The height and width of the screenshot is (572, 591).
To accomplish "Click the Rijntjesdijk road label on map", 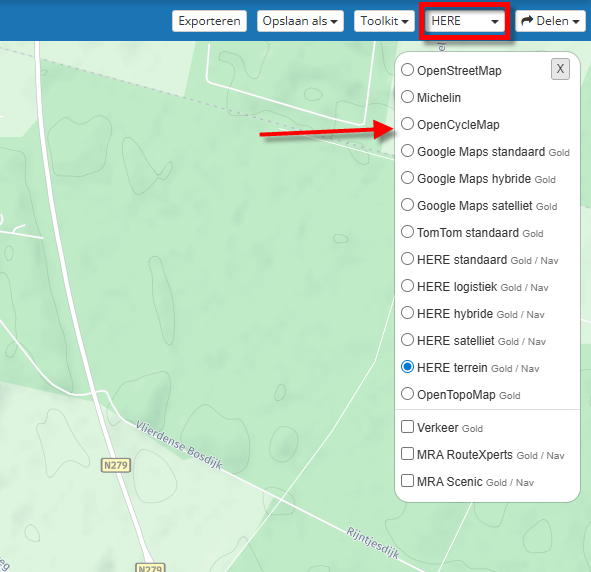I will (x=373, y=543).
